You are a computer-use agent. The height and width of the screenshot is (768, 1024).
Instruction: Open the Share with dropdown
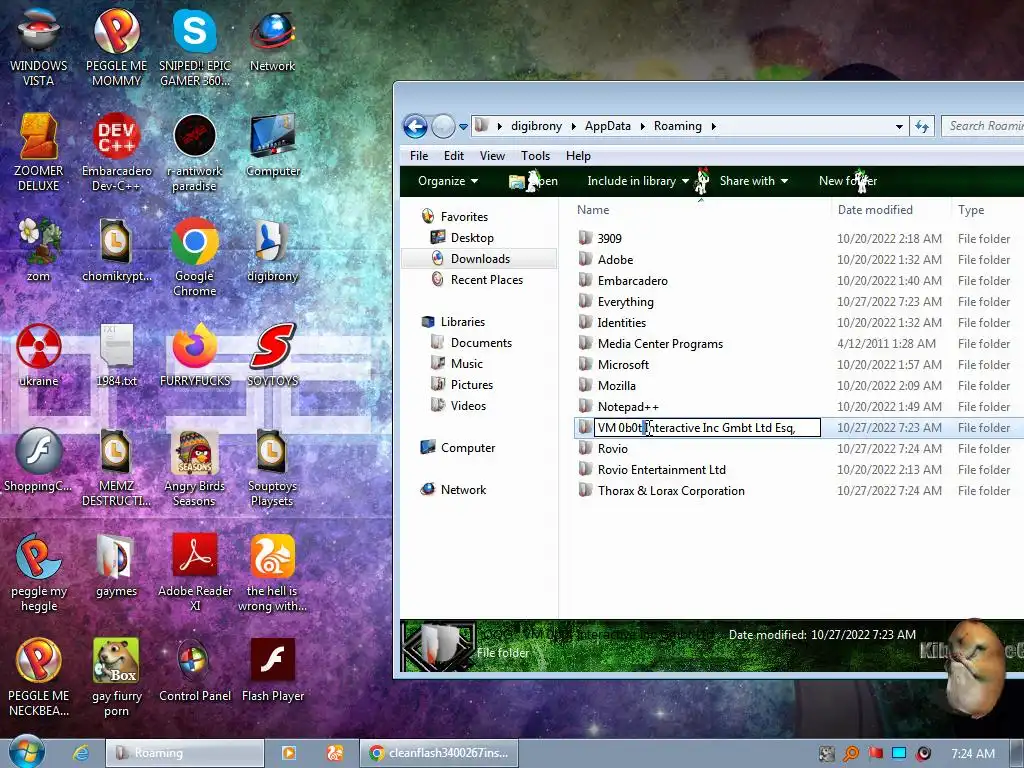pyautogui.click(x=754, y=181)
